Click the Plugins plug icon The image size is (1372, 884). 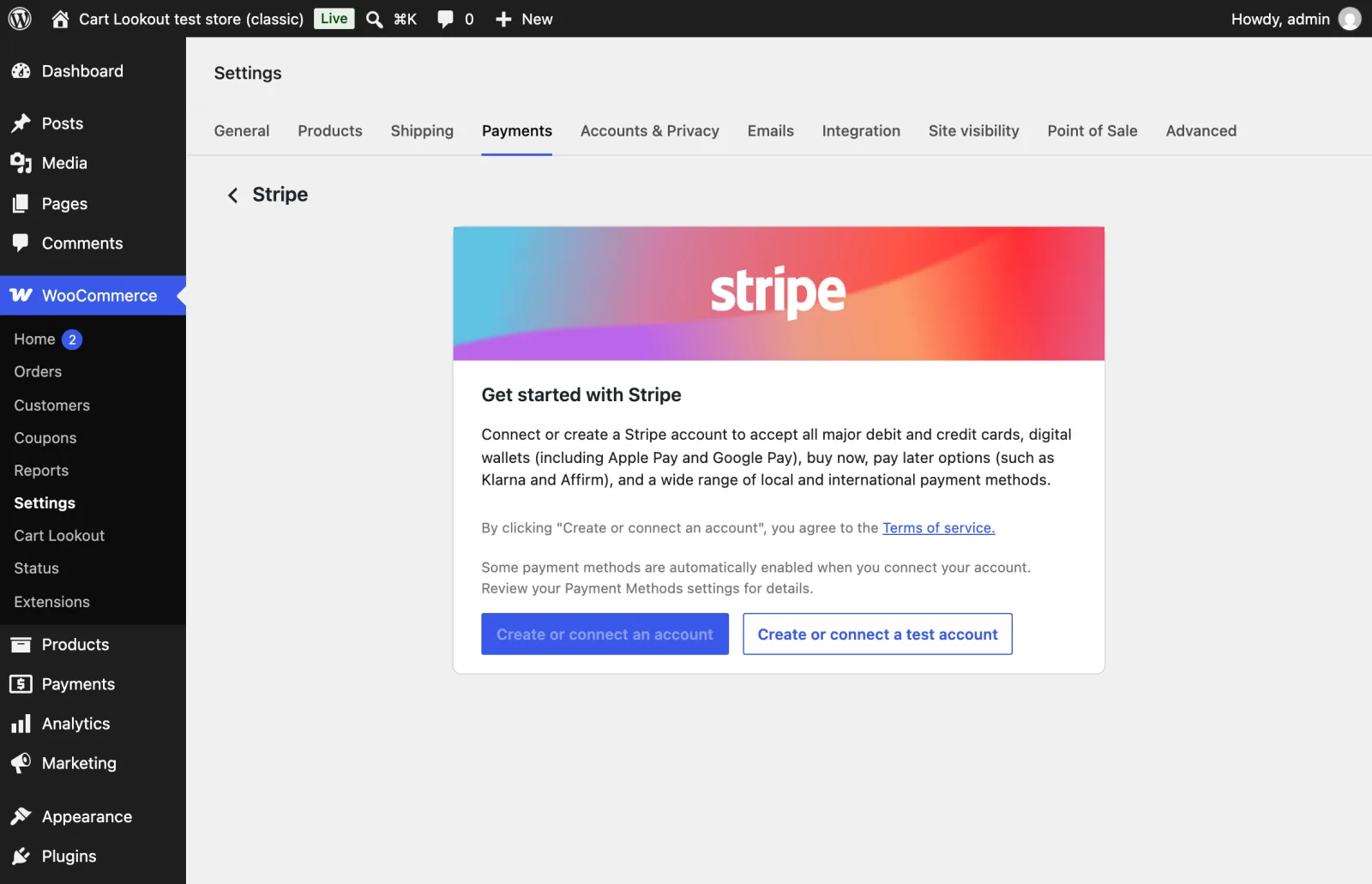(21, 856)
